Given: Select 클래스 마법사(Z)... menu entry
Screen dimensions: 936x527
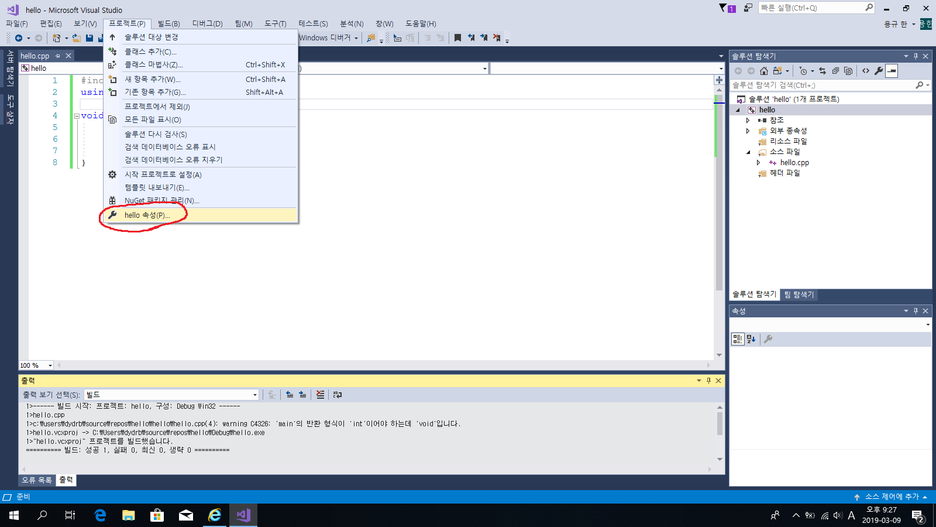Looking at the screenshot, I should coord(201,64).
